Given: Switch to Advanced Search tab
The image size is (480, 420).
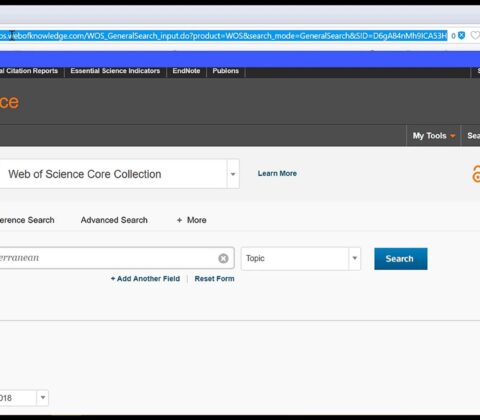Looking at the screenshot, I should tap(114, 220).
